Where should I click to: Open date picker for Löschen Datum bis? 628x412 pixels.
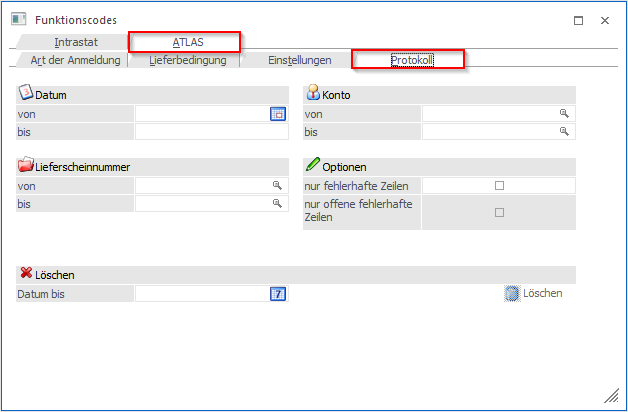click(278, 293)
